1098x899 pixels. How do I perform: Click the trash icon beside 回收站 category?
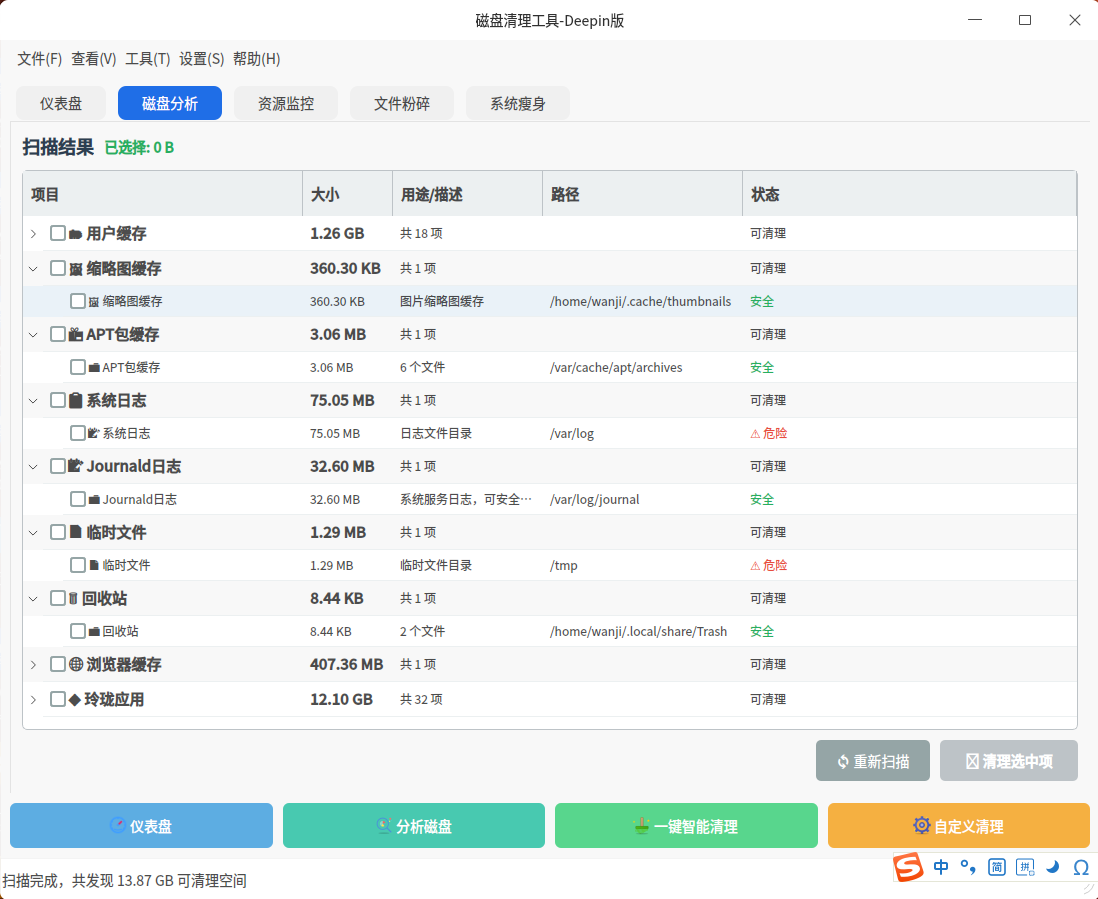coord(73,598)
